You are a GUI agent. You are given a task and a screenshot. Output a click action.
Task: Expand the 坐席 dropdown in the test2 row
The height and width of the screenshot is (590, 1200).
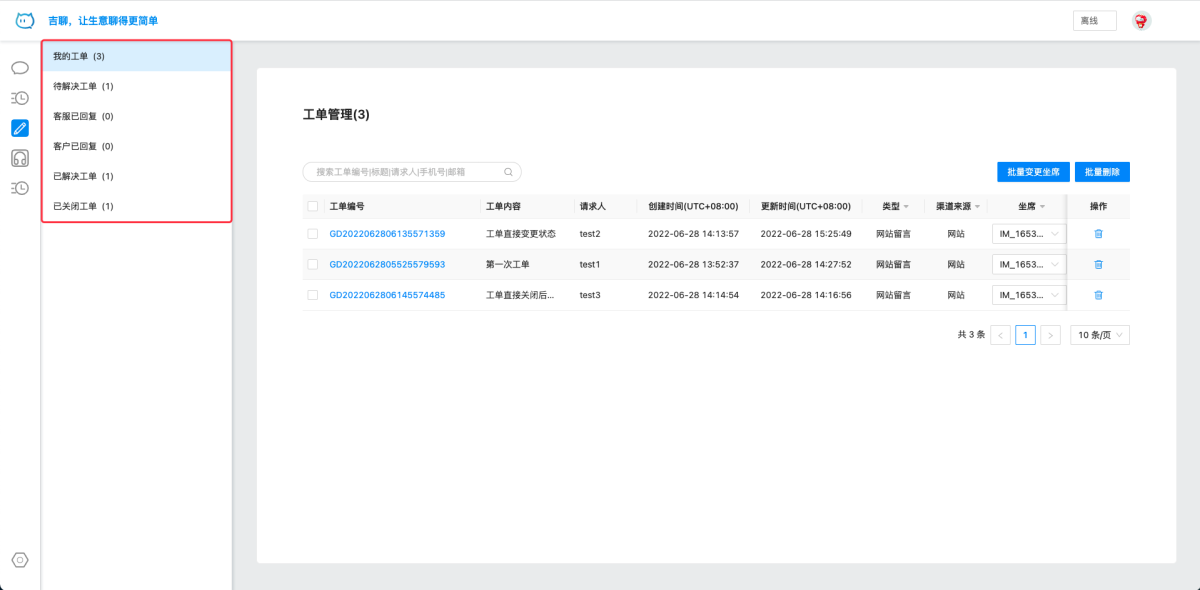[1028, 234]
